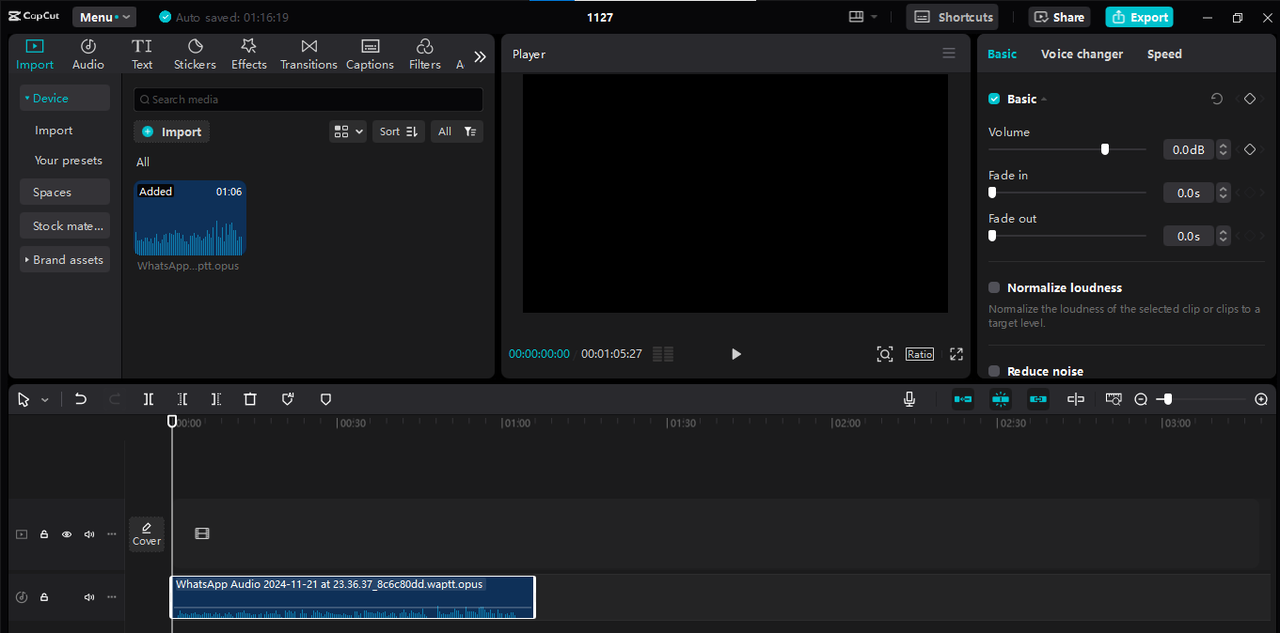Expand the Brand assets section

(x=65, y=260)
